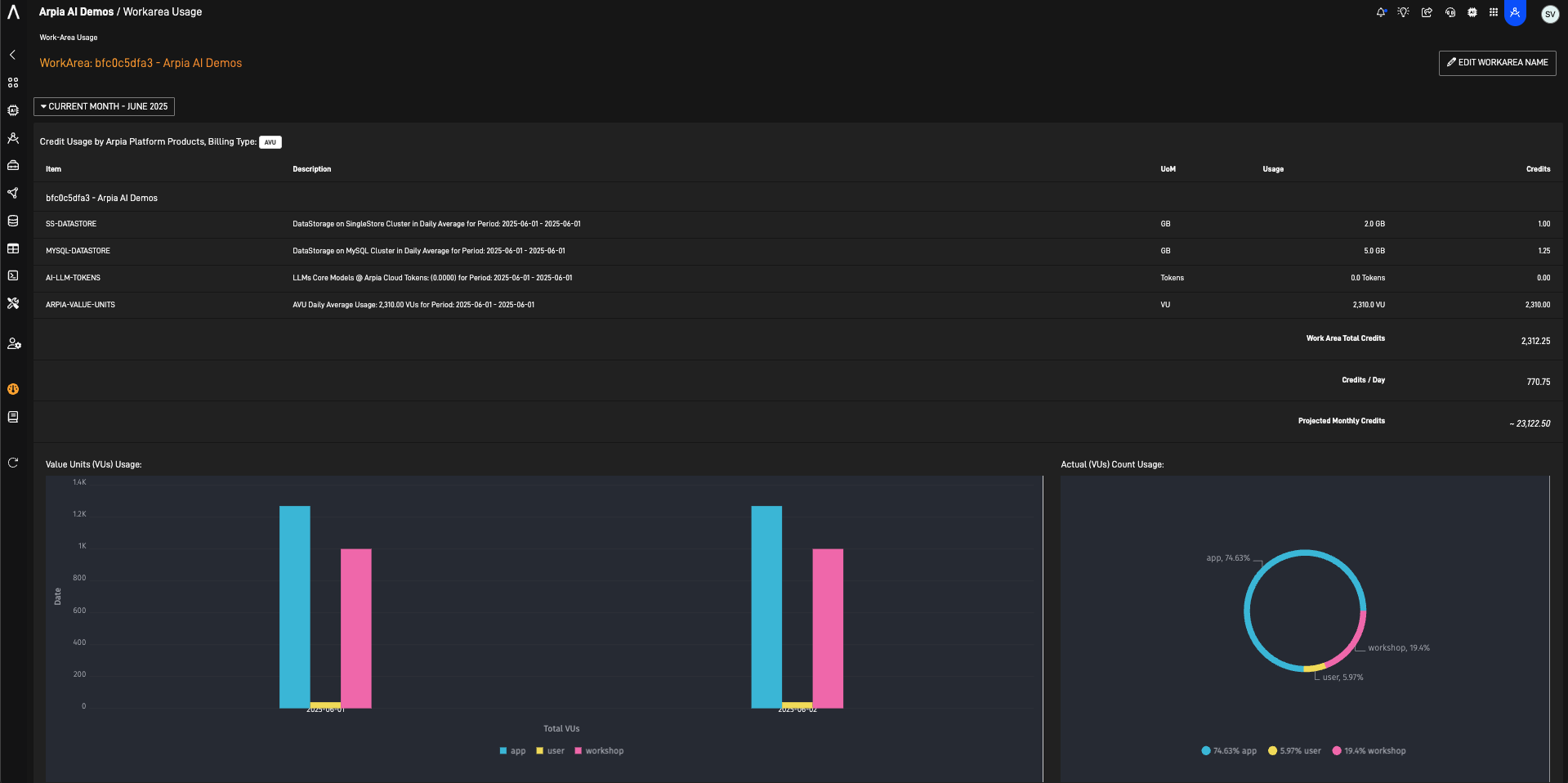Click the Work-Area Usage subtitle
The width and height of the screenshot is (1568, 783).
(x=69, y=38)
